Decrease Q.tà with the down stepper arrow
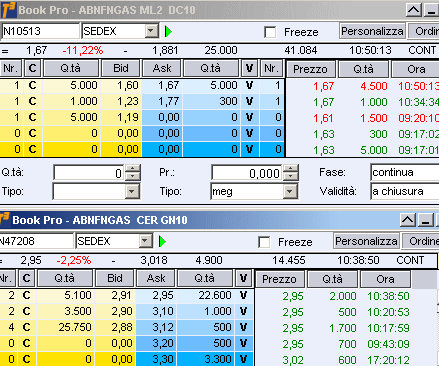This screenshot has width=439, height=366. pos(133,177)
